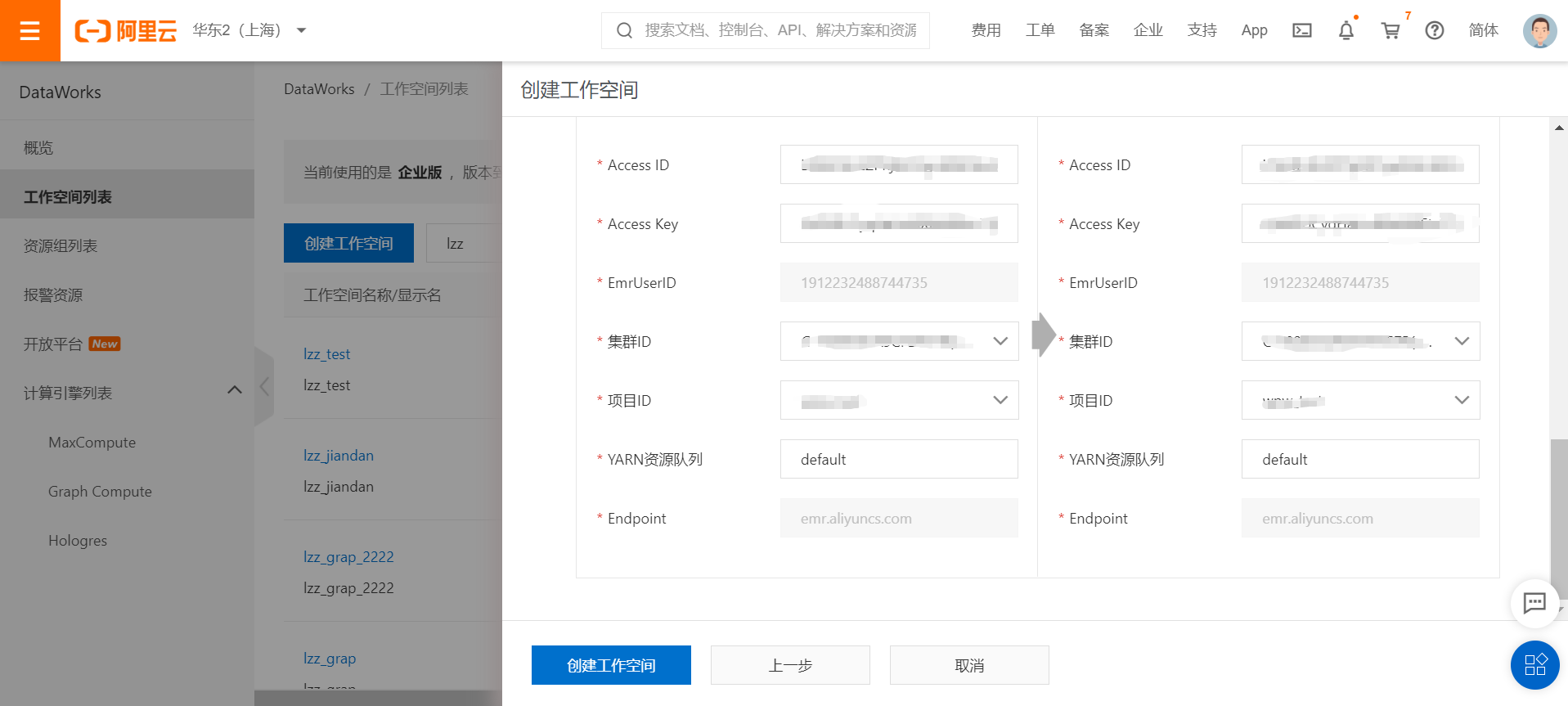Open lzz_jiandan workspace link
Screen dimensions: 1568x706
pyautogui.click(x=339, y=456)
